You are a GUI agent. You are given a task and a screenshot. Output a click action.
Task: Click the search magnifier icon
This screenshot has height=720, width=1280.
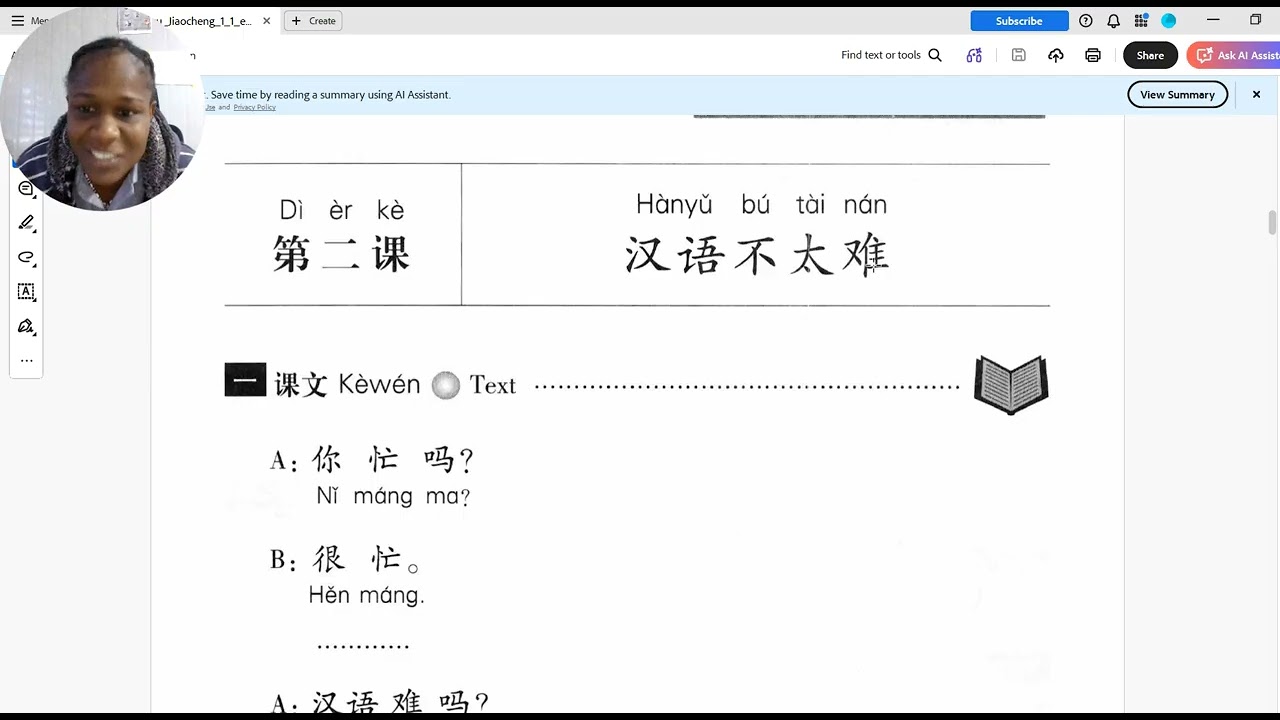click(x=935, y=55)
